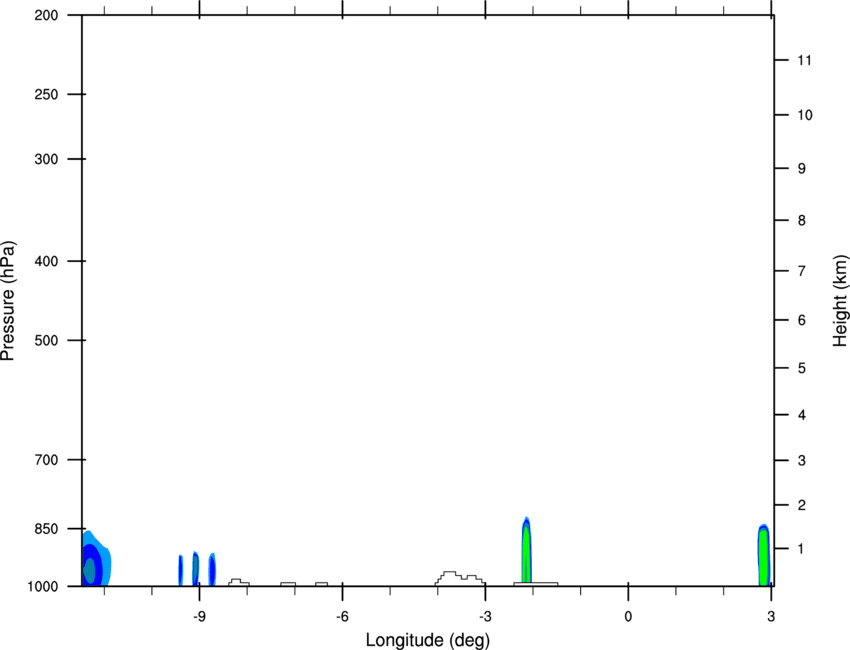This screenshot has height=650, width=850.
Task: Click the Longitude (deg) axis title
Action: (x=428, y=640)
